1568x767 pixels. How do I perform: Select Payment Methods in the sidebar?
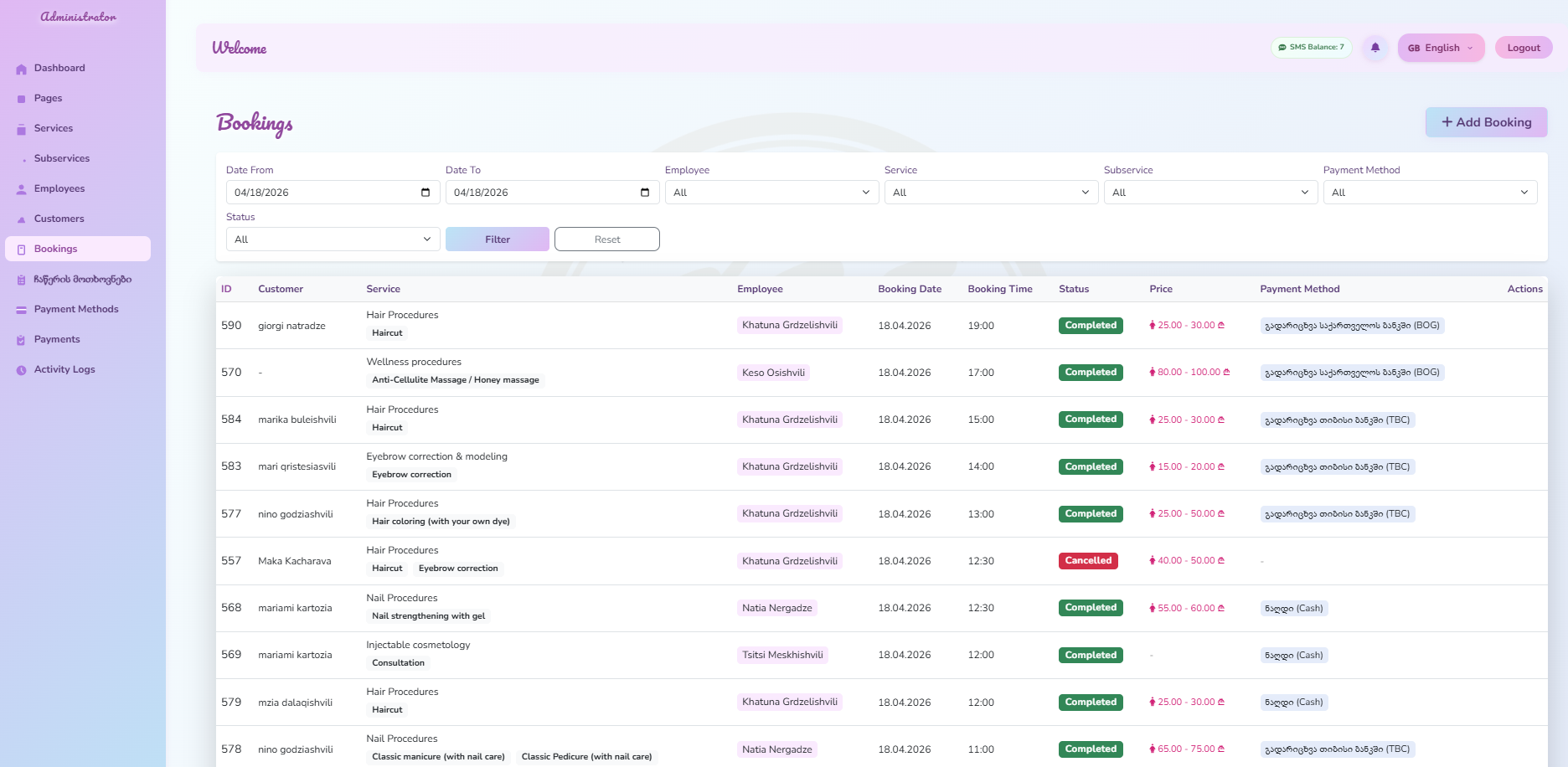tap(76, 309)
